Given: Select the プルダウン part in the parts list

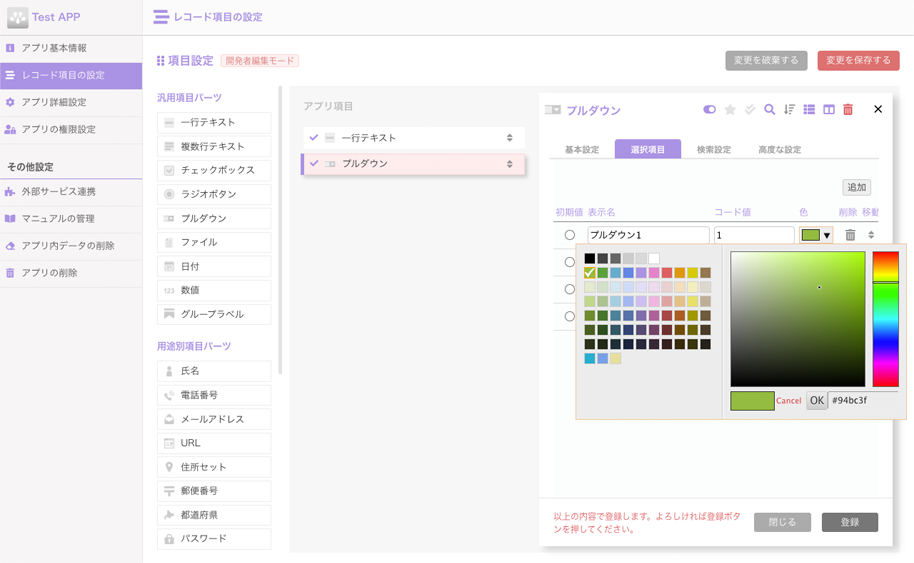Looking at the screenshot, I should (214, 219).
